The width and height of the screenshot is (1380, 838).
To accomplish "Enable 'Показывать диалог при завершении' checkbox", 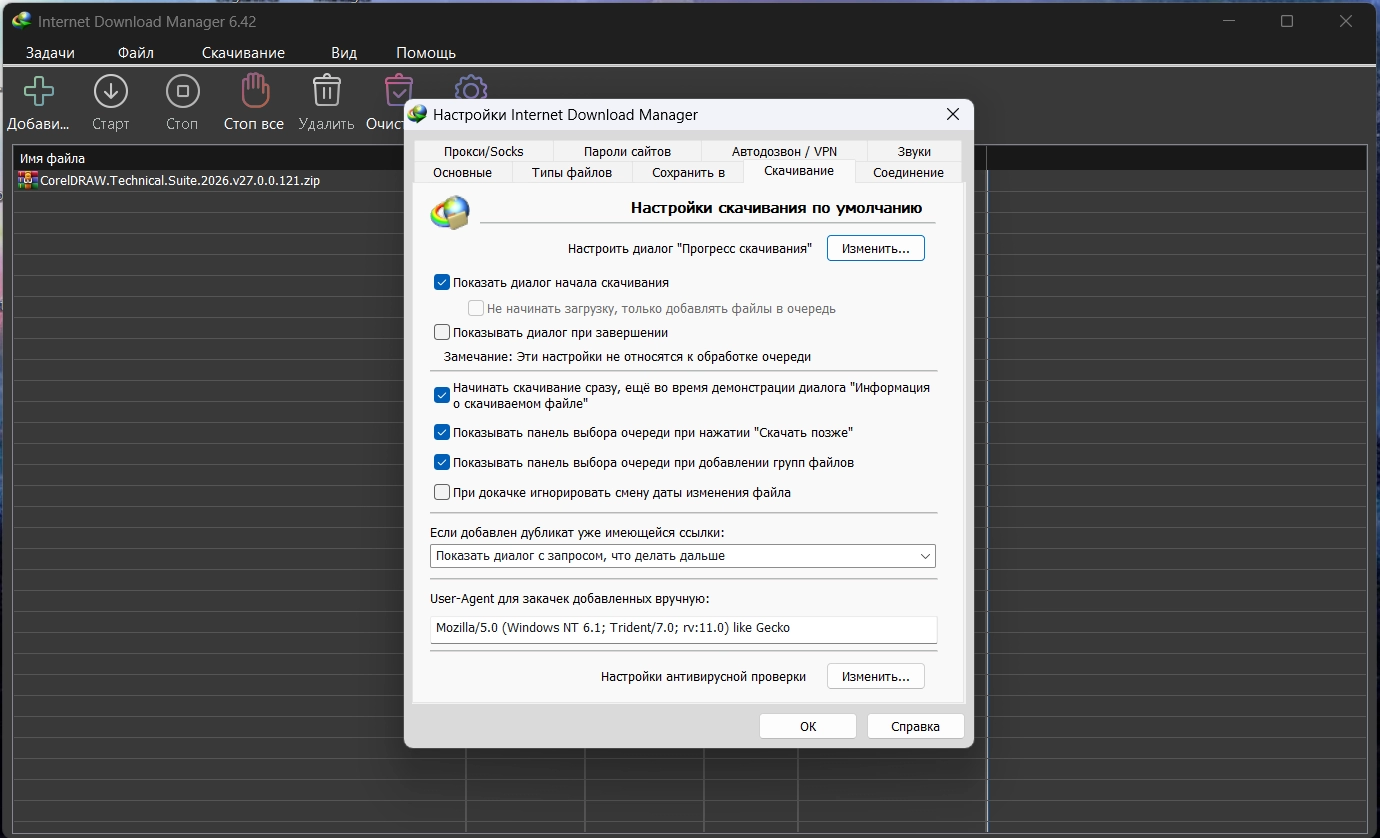I will click(442, 332).
